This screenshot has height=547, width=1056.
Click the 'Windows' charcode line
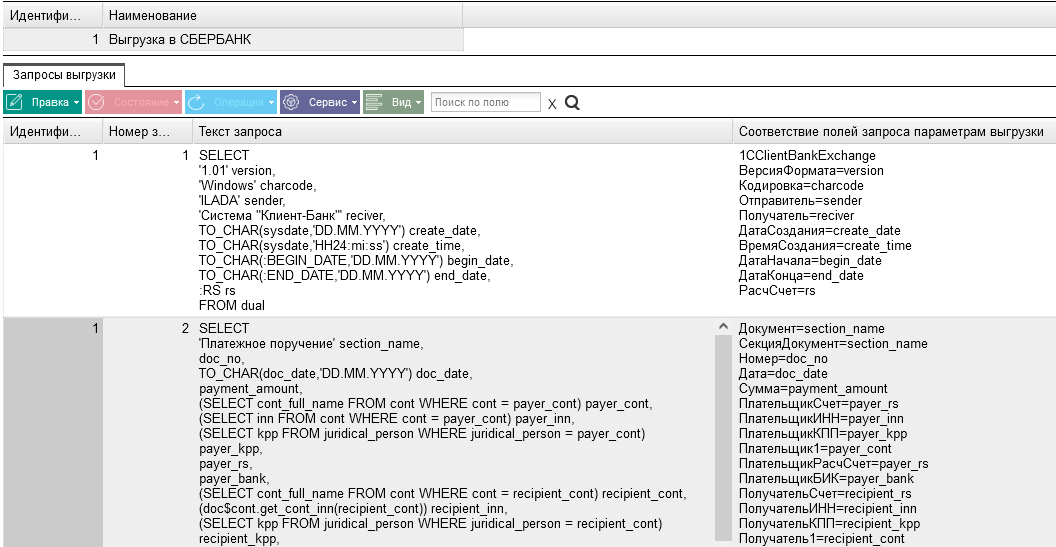point(257,185)
